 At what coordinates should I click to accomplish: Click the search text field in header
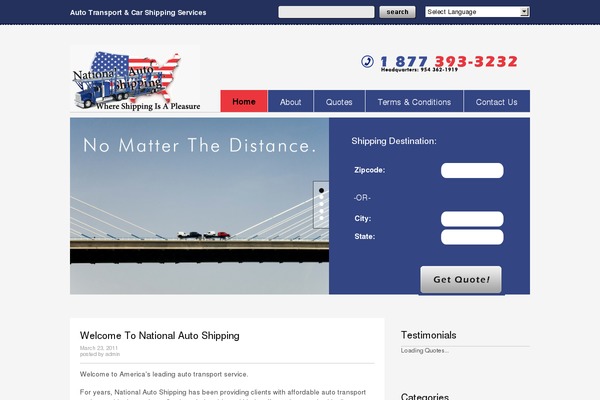point(326,12)
